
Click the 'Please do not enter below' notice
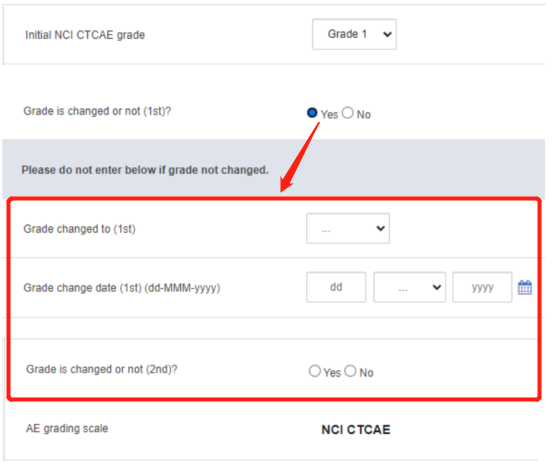coord(145,170)
